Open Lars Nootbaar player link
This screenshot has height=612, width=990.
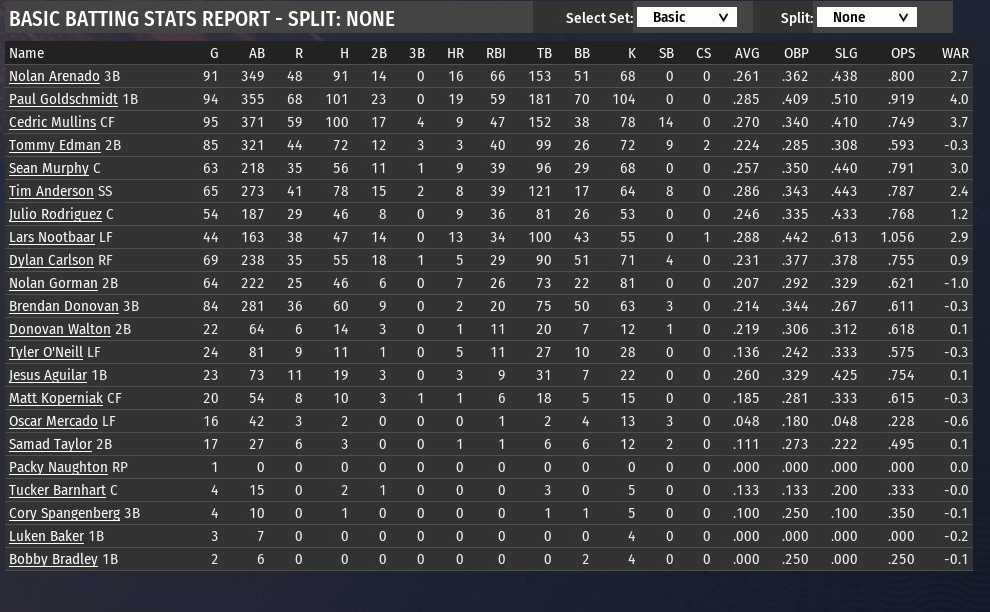pos(52,237)
